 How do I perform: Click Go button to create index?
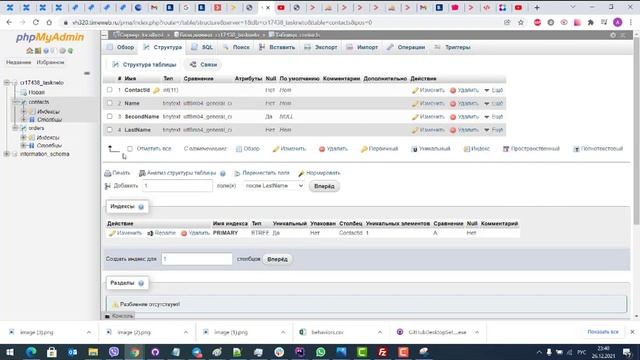277,259
